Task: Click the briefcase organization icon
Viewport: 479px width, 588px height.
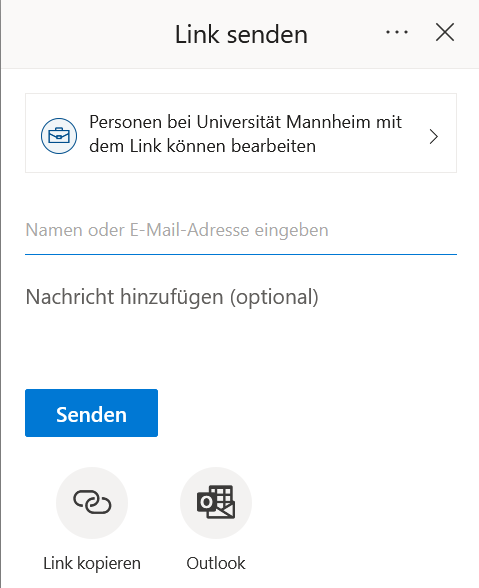Action: [59, 136]
